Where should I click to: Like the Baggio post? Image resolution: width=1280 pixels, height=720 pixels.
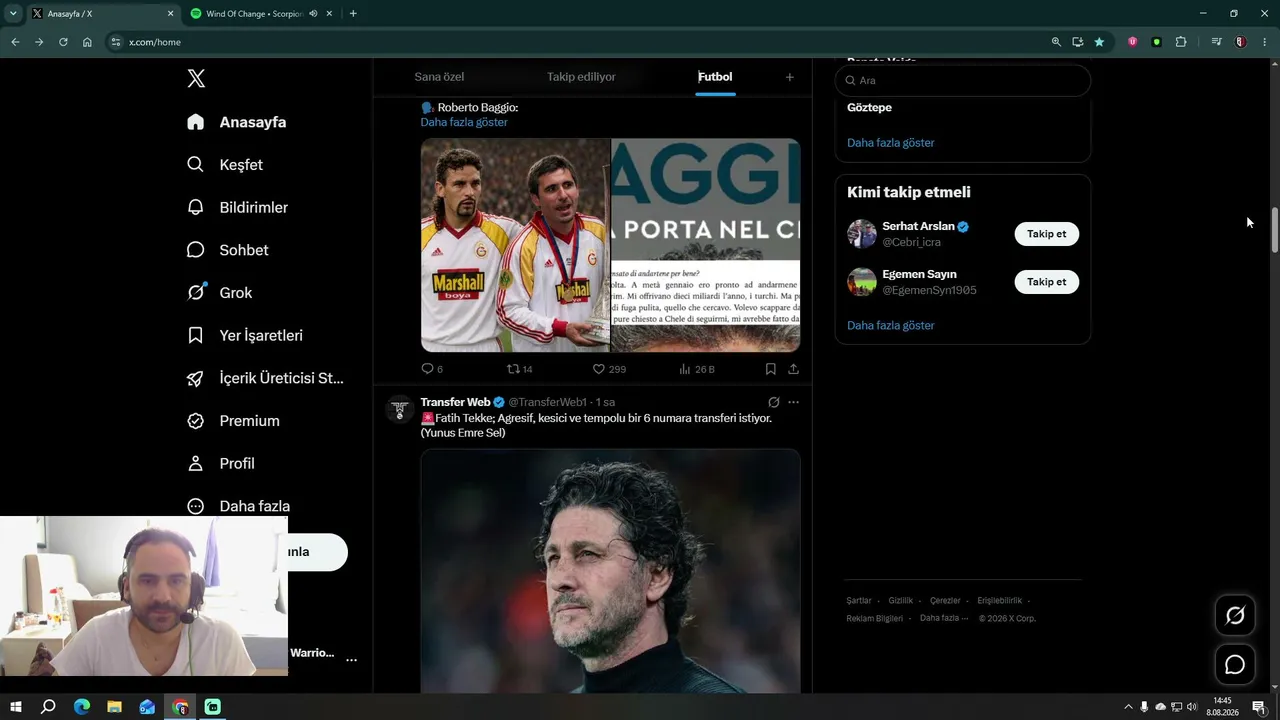click(x=609, y=369)
